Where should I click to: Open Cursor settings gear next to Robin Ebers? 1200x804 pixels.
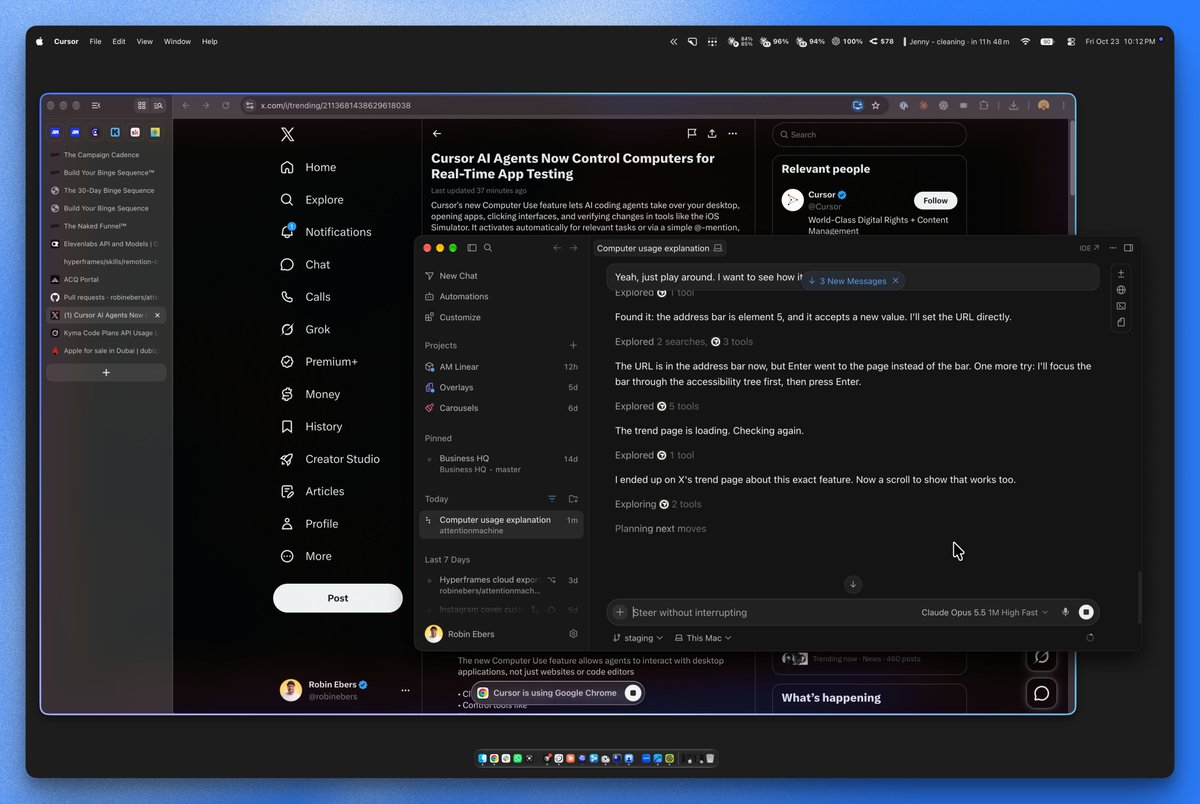(x=573, y=634)
